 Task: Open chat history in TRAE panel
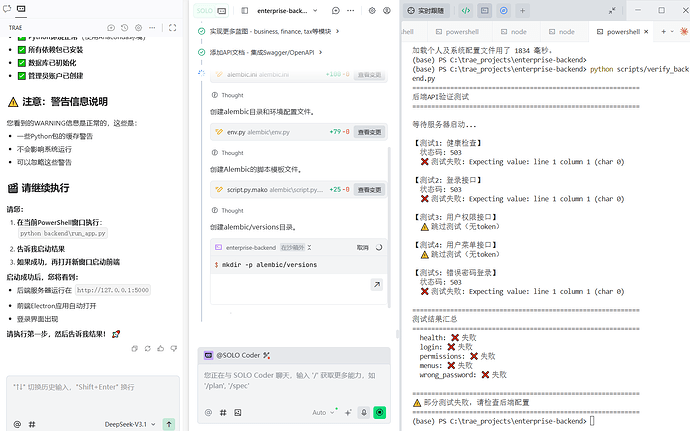tap(125, 28)
